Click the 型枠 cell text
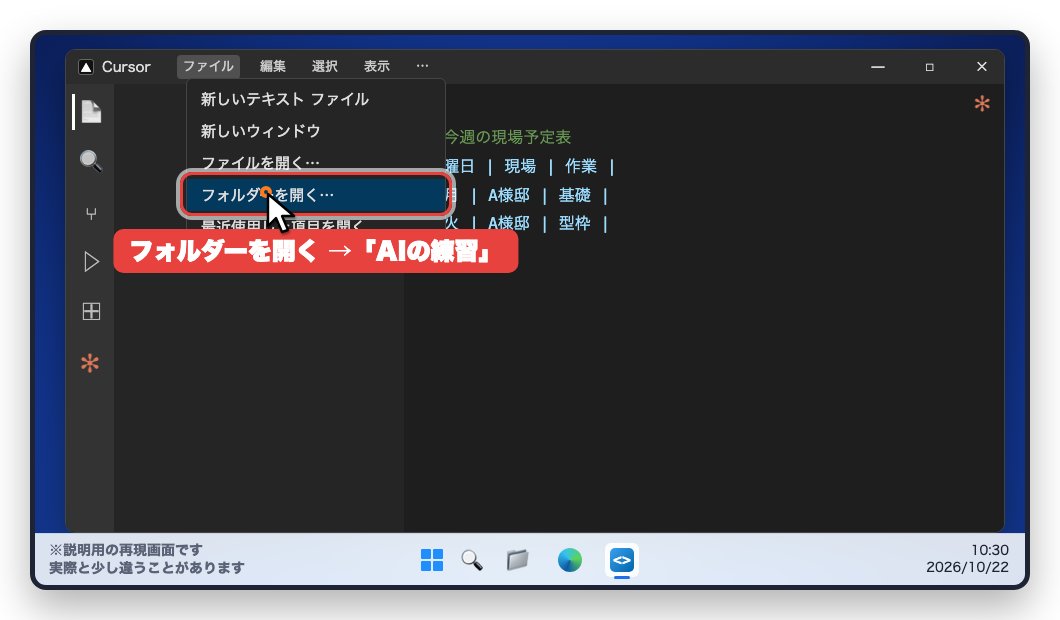Screen dimensions: 1060x620 [x=575, y=223]
